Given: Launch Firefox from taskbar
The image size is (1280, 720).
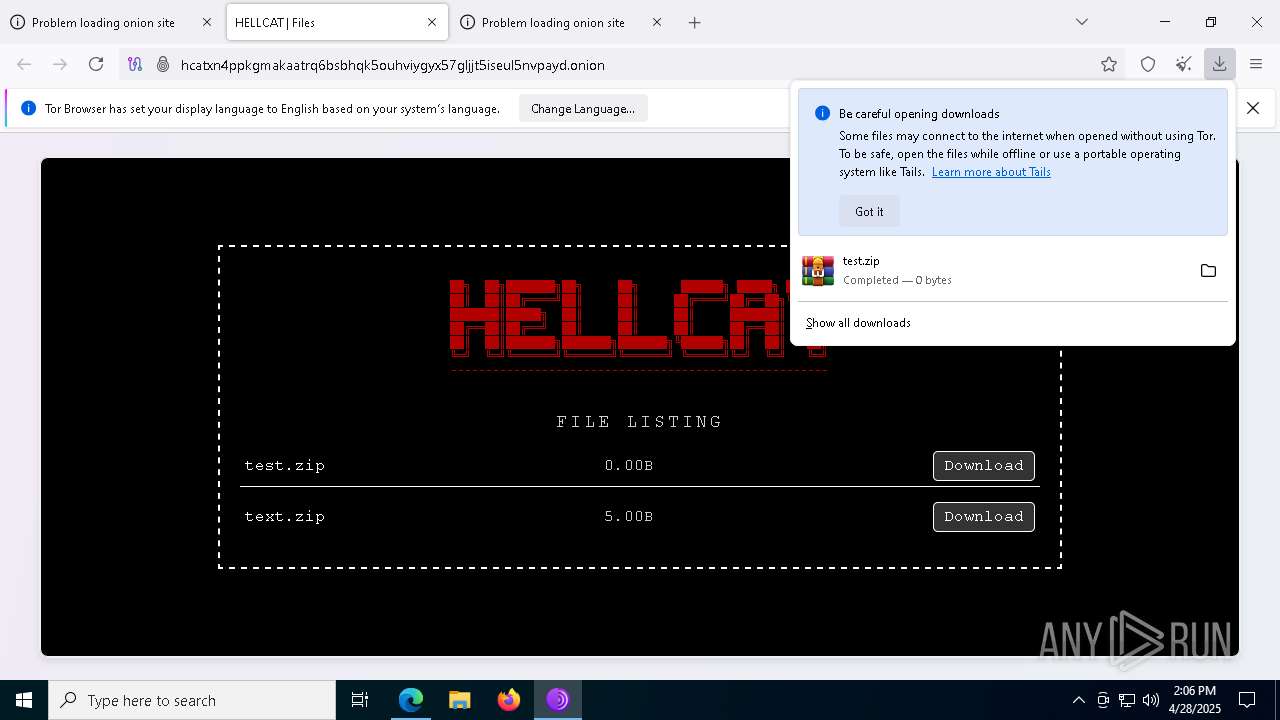Looking at the screenshot, I should pos(509,700).
